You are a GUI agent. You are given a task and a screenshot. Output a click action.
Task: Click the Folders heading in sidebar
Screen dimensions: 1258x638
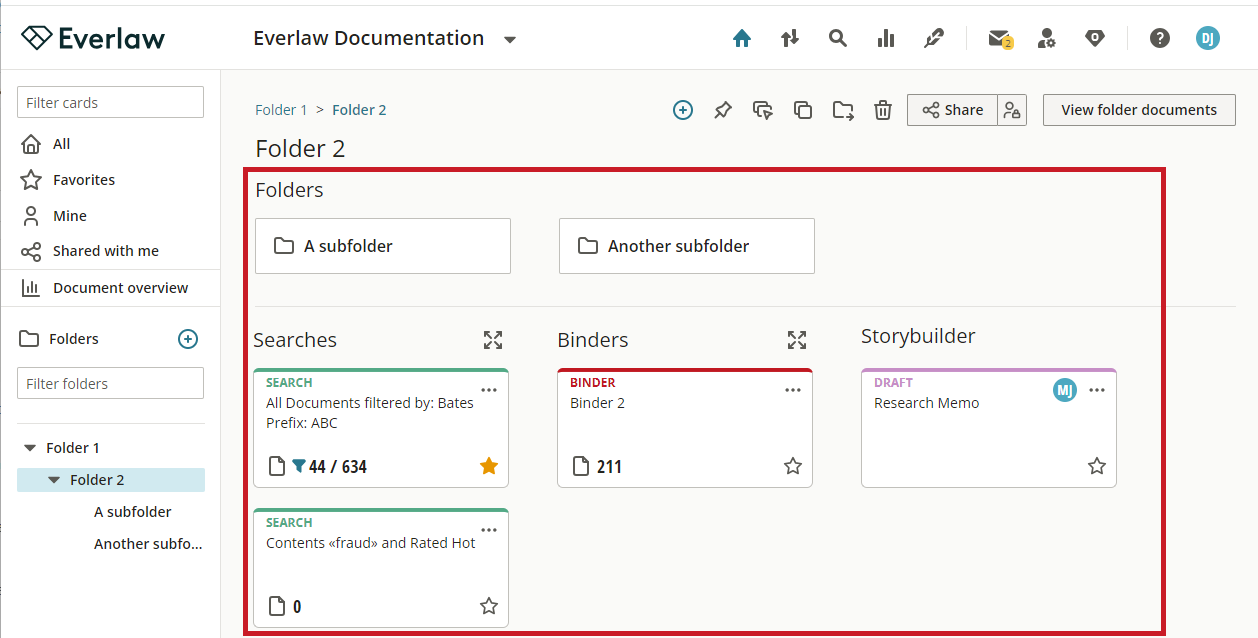pyautogui.click(x=74, y=339)
